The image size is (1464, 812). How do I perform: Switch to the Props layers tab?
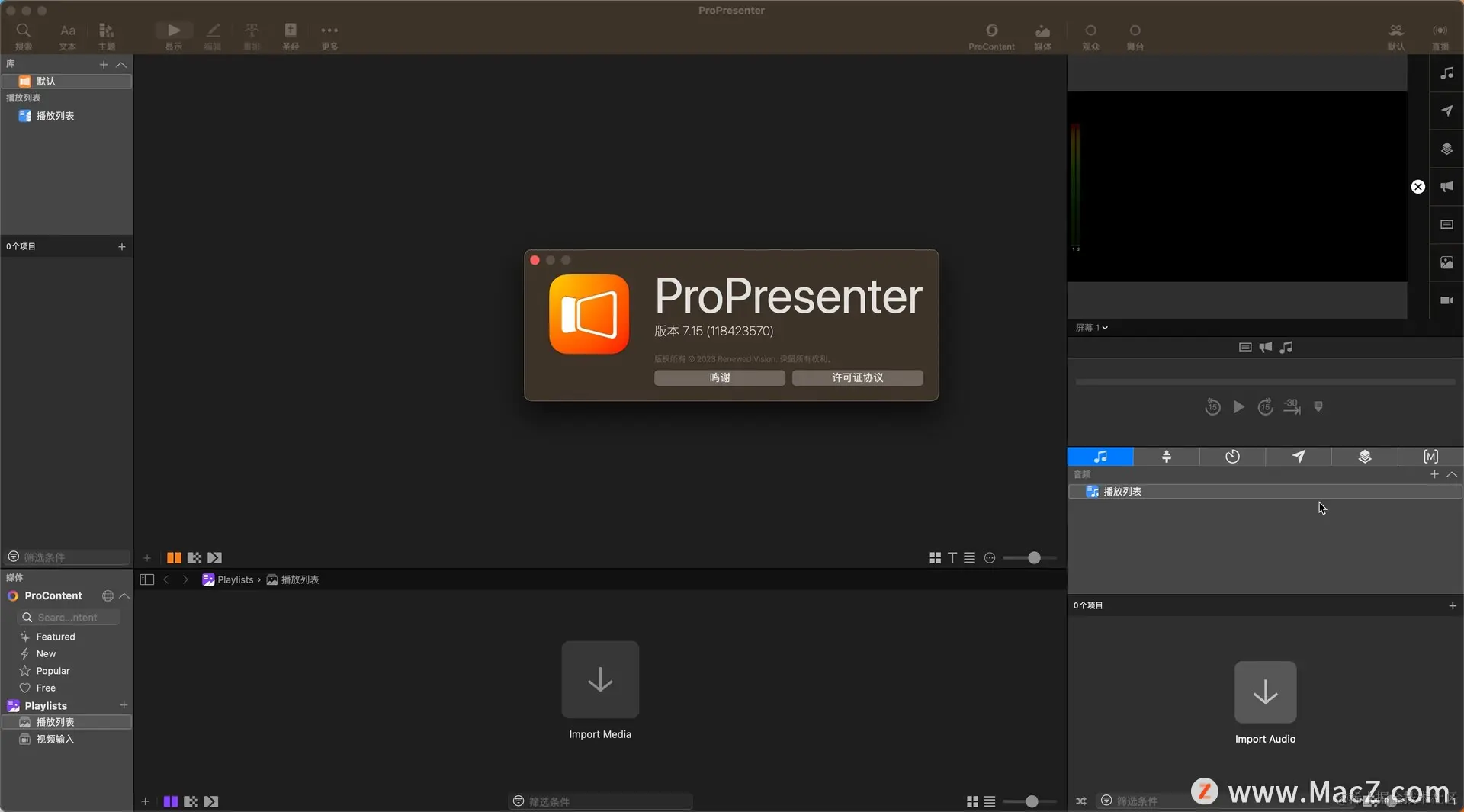[x=1365, y=457]
